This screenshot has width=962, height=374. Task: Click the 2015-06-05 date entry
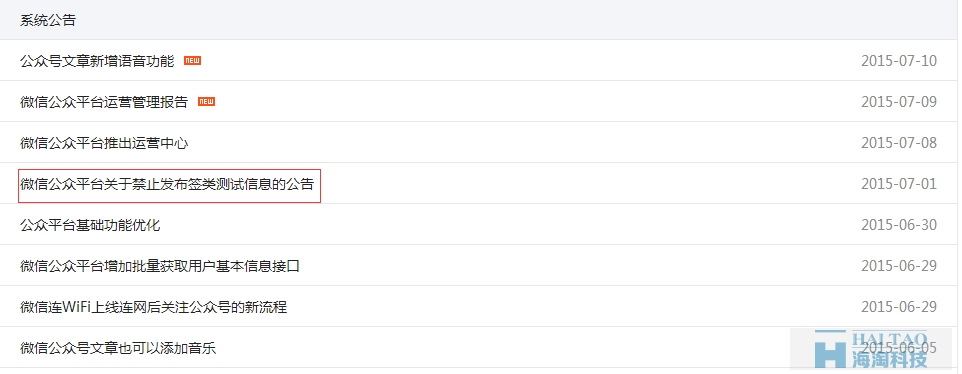pos(899,348)
